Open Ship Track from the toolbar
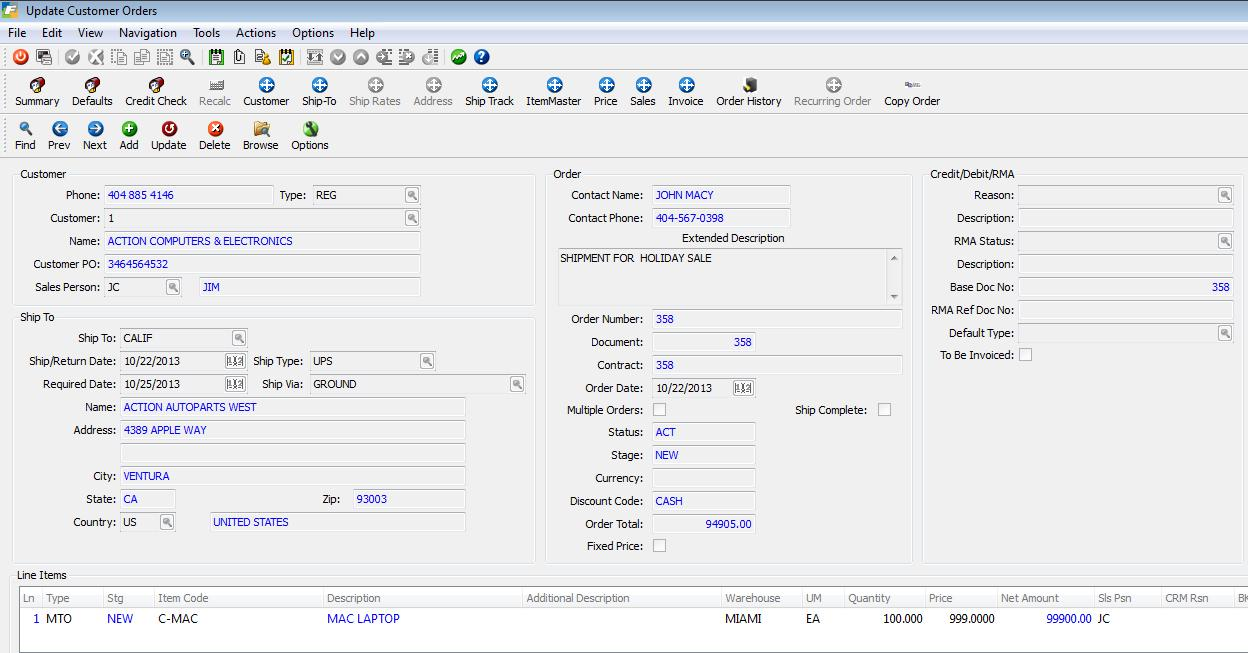Viewport: 1248px width, 653px height. point(489,91)
